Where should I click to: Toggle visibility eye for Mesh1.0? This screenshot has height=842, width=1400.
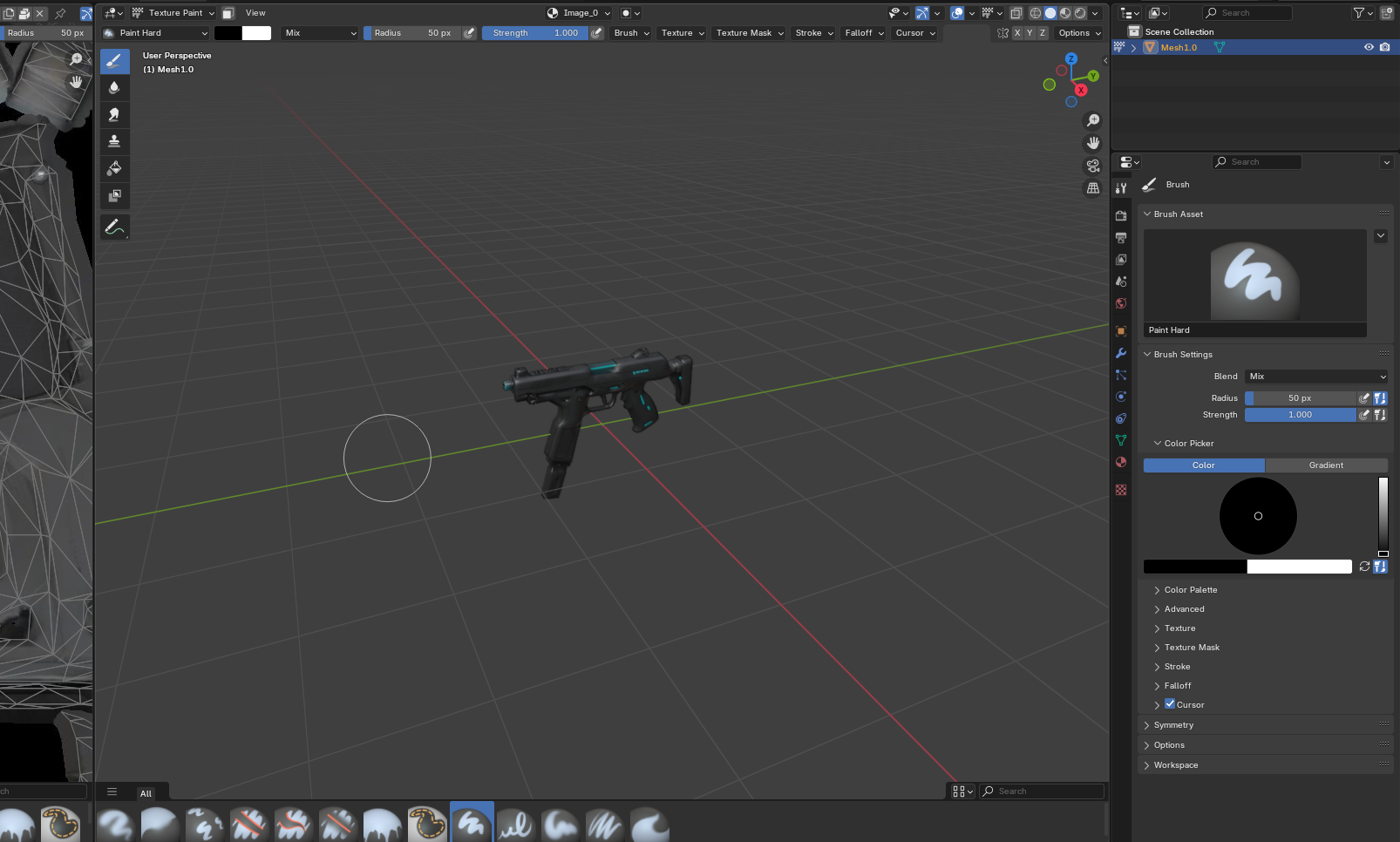(1369, 48)
